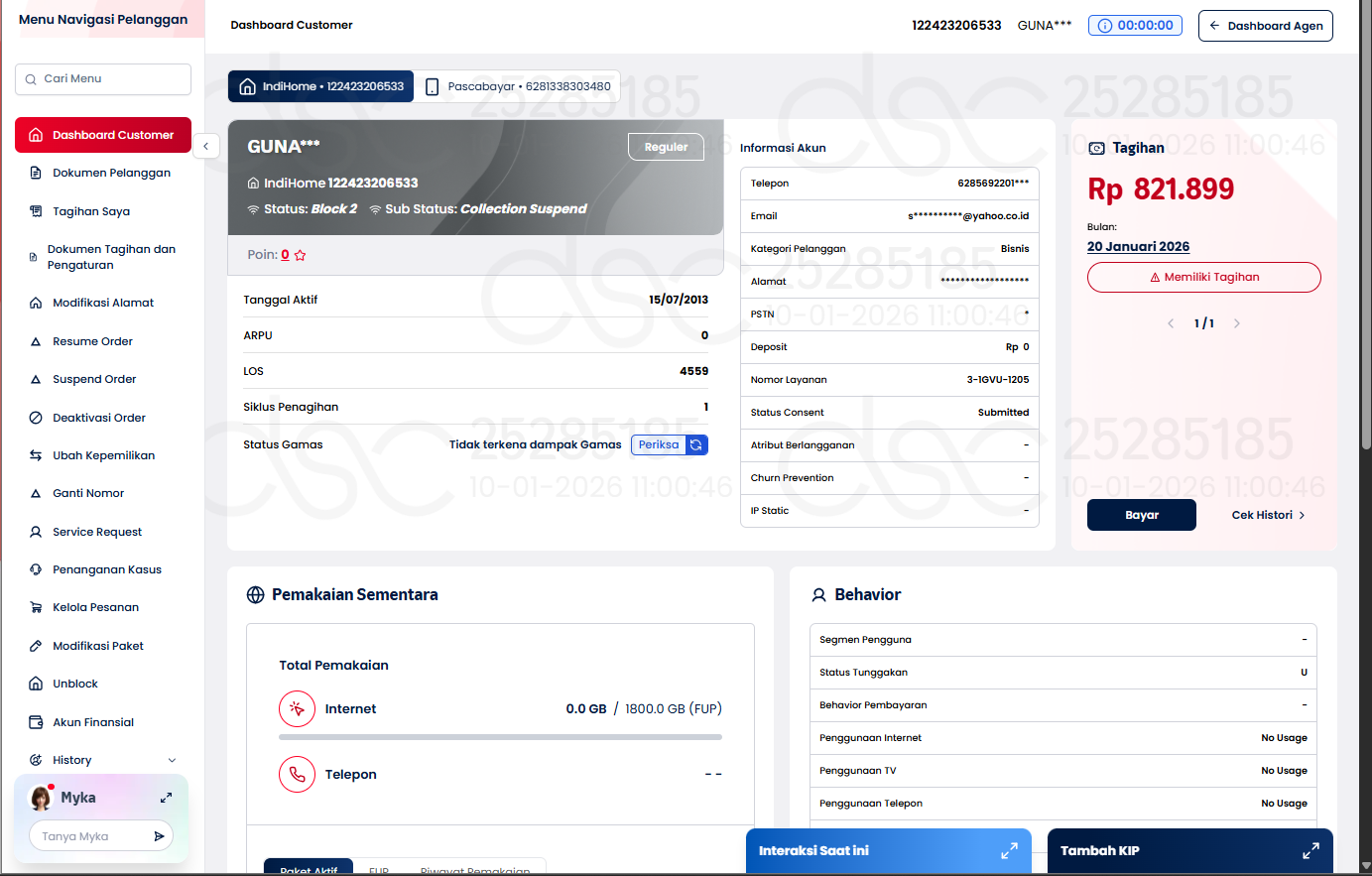Viewport: 1372px width, 876px height.
Task: Click the search magnifier icon in Cari Menu
Action: coord(30,79)
